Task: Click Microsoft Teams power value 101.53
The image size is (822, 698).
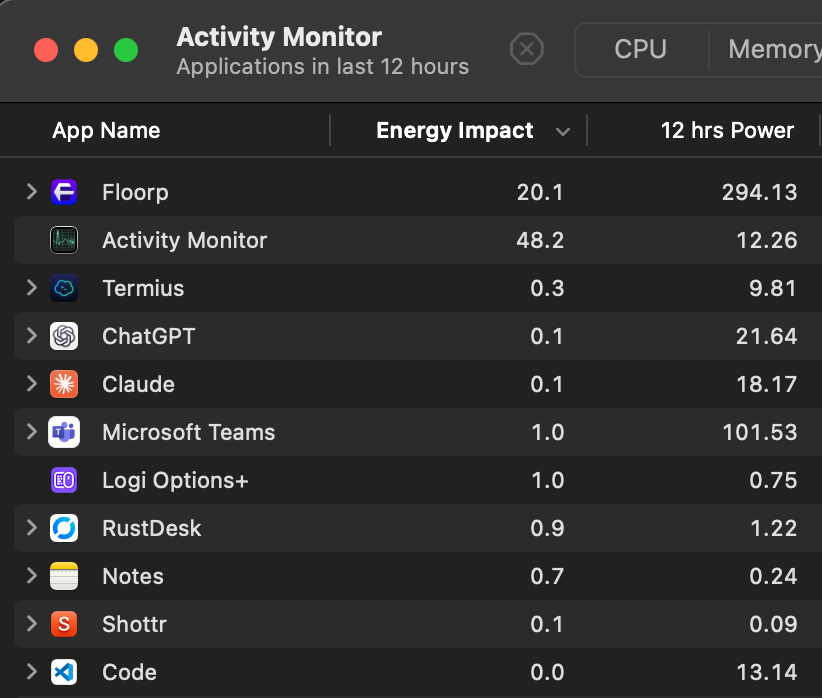Action: point(760,433)
